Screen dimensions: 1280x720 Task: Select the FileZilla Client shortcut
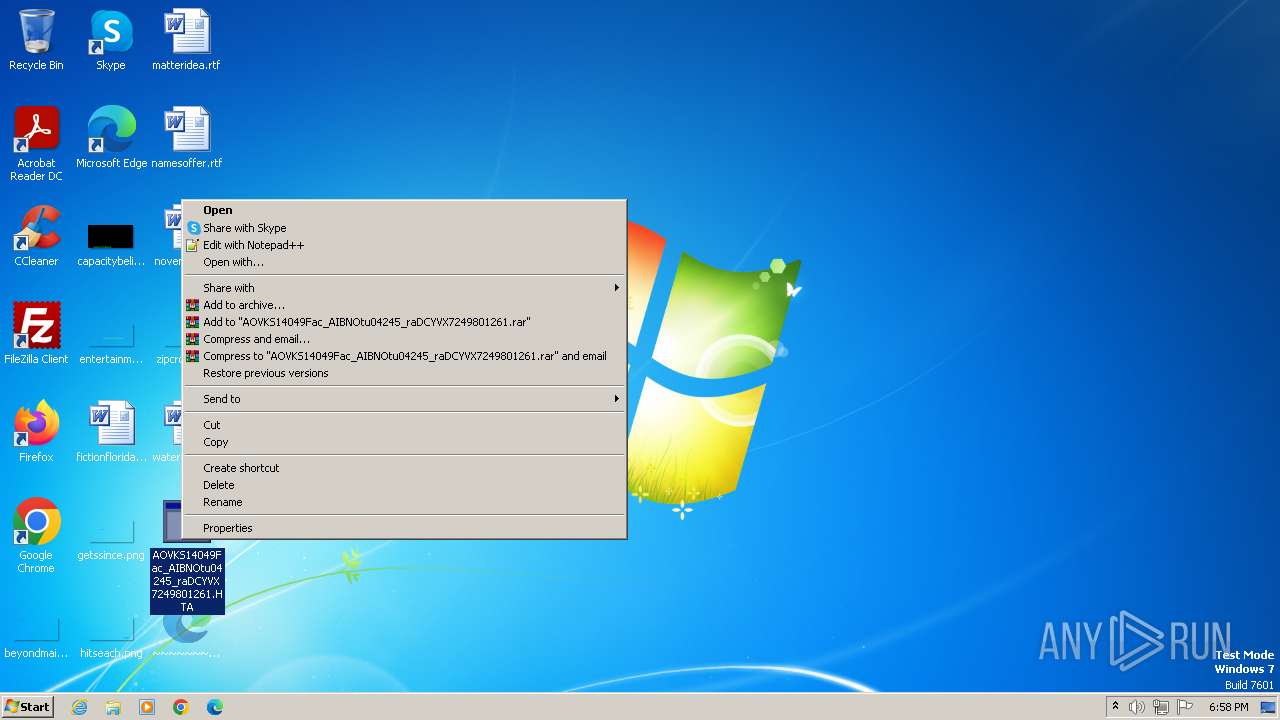pos(36,333)
